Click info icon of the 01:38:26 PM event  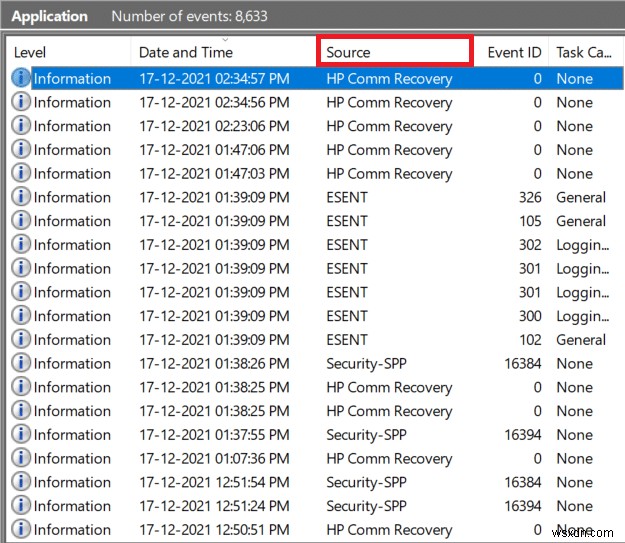pos(21,363)
